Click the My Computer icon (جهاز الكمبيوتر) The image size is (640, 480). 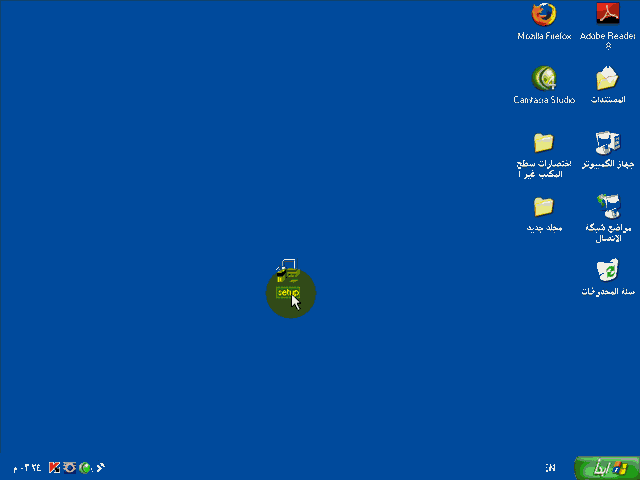tap(608, 142)
